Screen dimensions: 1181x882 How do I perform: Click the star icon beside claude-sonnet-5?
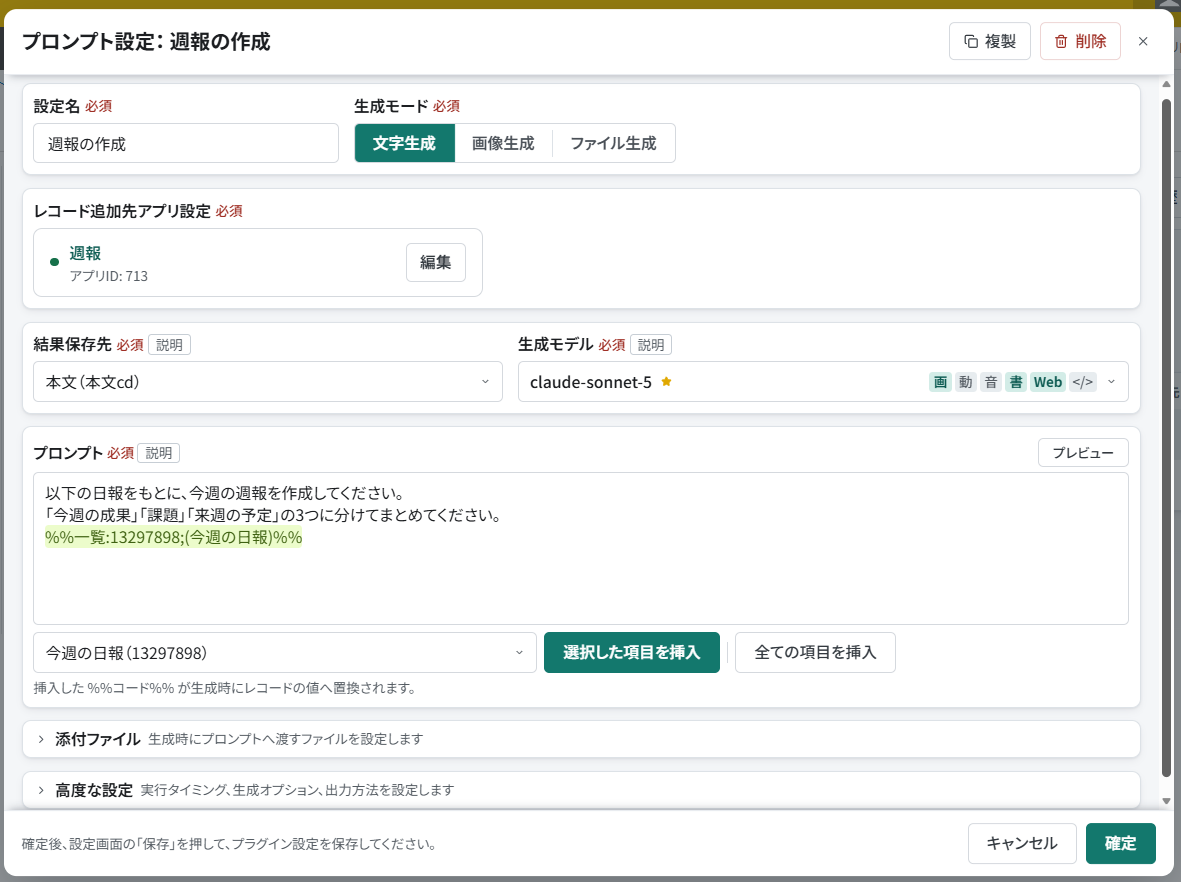[666, 382]
